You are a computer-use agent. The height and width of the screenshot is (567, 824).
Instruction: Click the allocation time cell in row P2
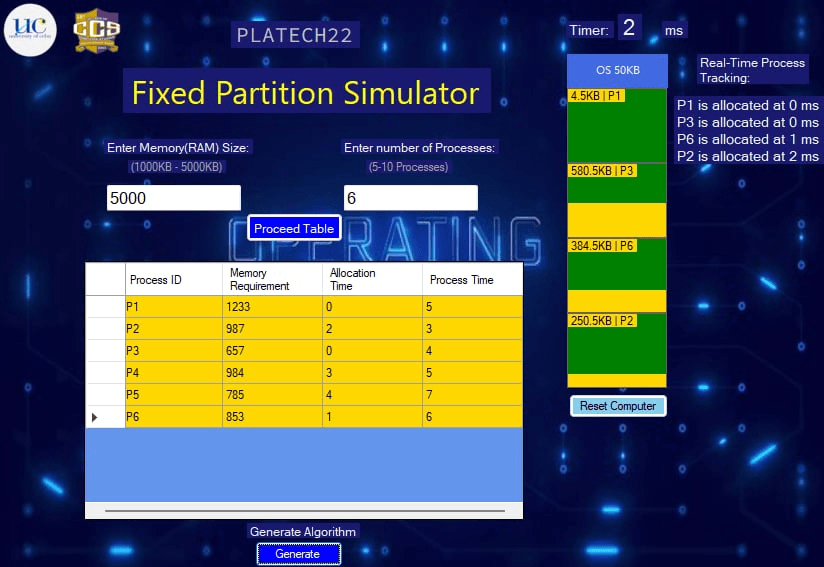pos(372,329)
